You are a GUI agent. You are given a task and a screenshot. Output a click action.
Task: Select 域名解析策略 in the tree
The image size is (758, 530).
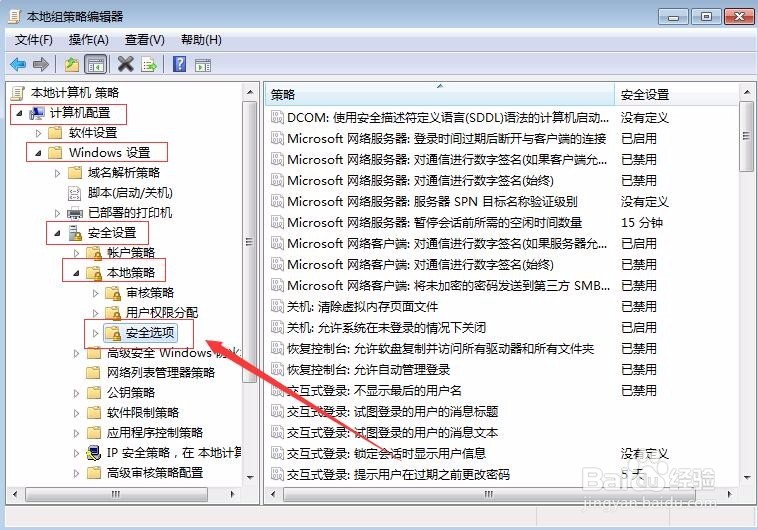pos(124,173)
